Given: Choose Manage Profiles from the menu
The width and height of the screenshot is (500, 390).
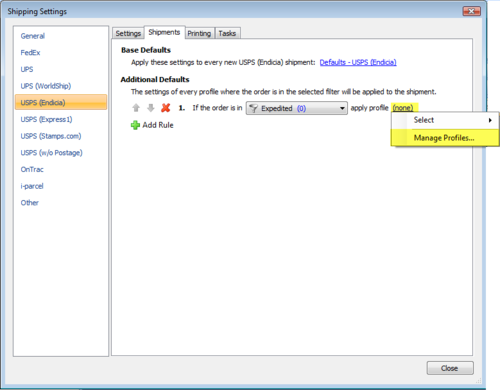Looking at the screenshot, I should (445, 138).
